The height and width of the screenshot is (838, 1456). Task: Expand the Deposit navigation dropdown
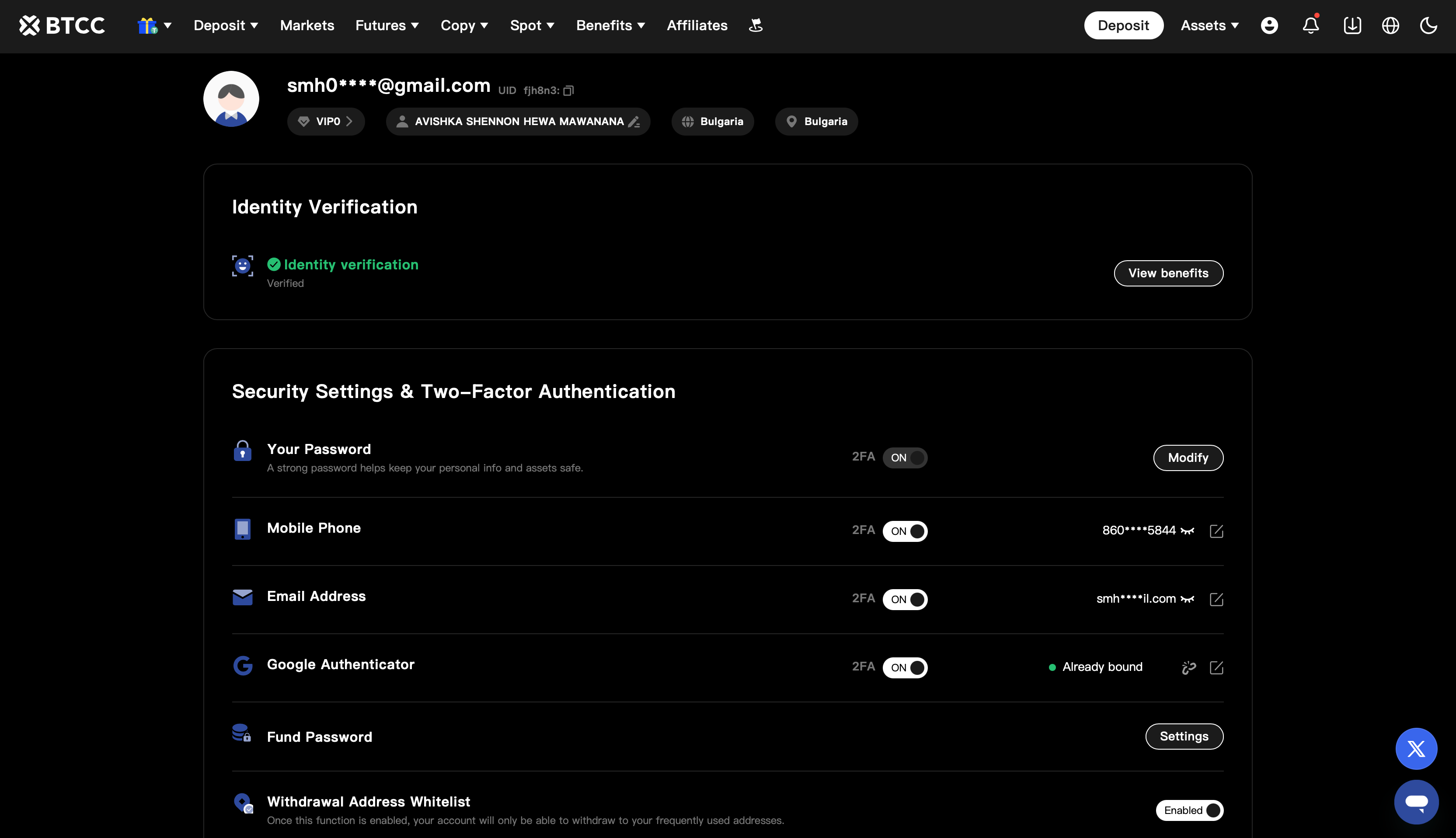coord(226,25)
